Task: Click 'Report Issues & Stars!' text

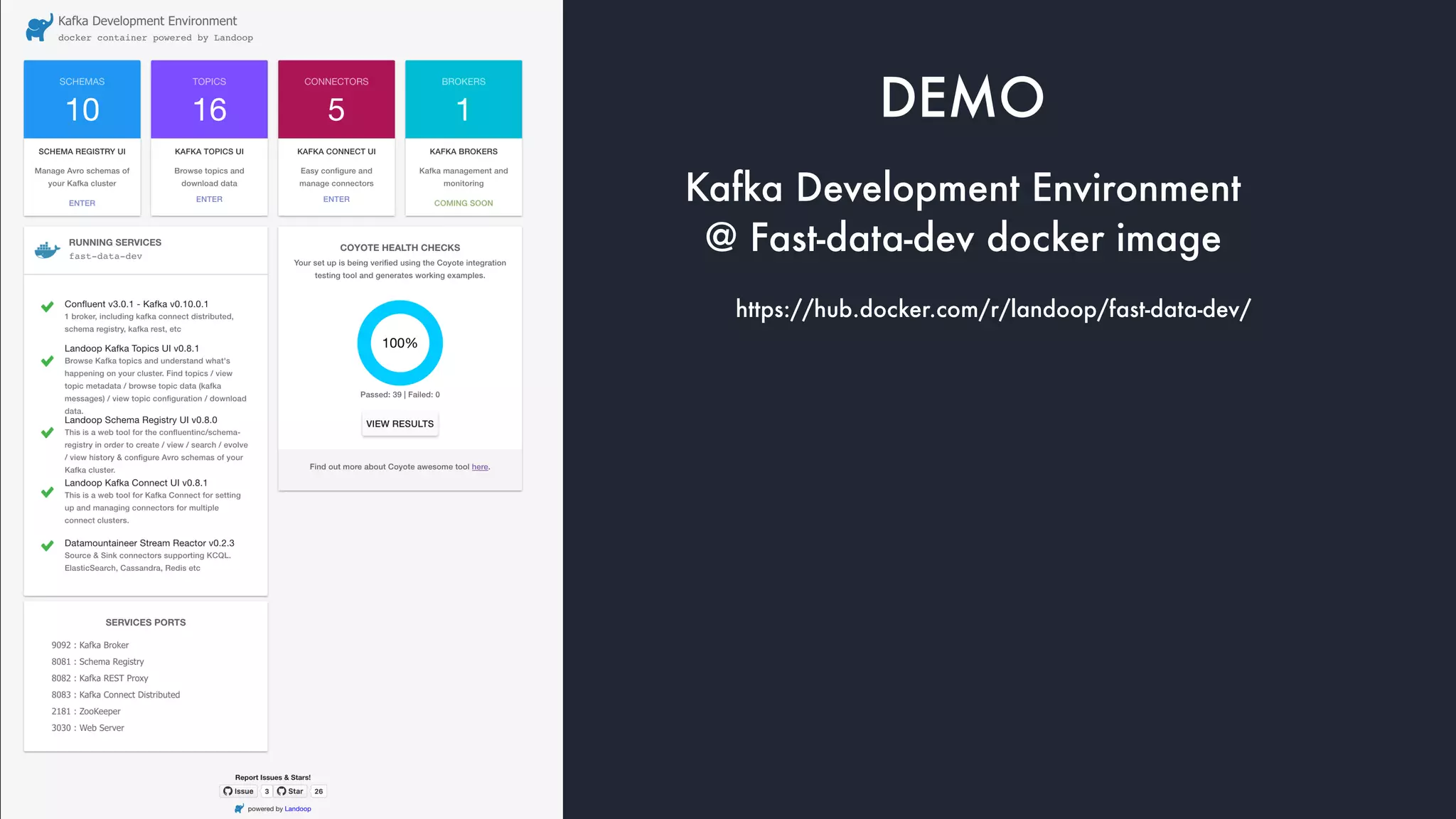Action: point(273,778)
